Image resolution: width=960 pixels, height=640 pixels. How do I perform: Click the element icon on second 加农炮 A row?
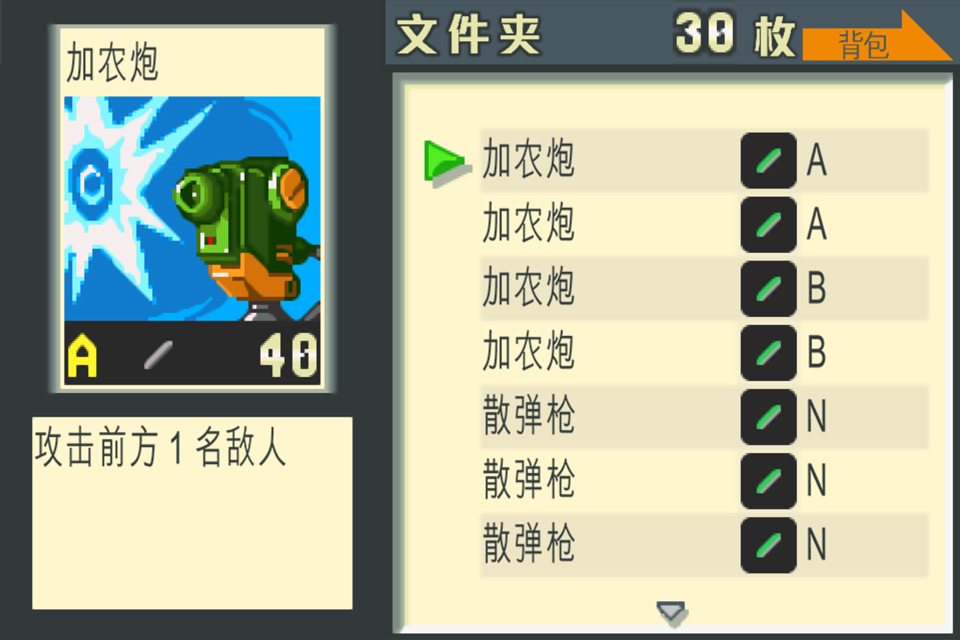coord(768,224)
